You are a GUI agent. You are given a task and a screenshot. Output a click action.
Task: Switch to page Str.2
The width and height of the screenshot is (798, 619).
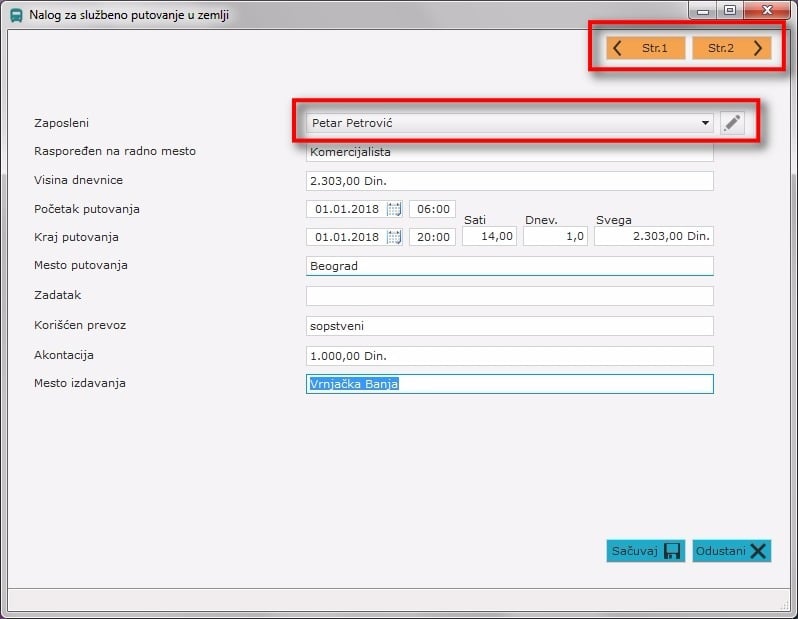click(731, 48)
